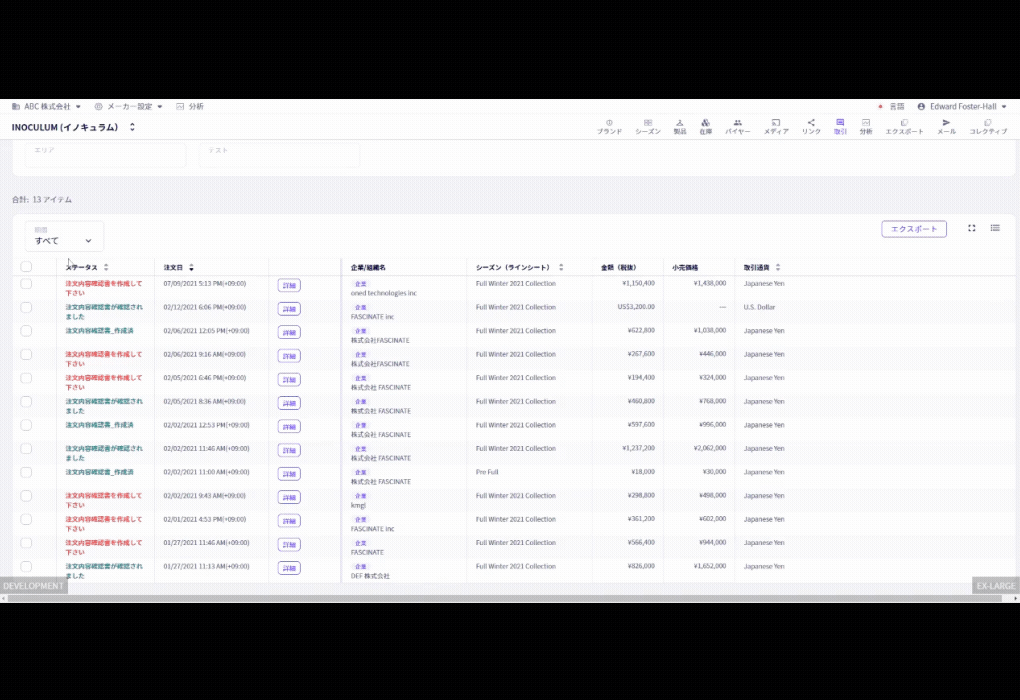Tick the select-all checkbox in table header

click(x=26, y=266)
